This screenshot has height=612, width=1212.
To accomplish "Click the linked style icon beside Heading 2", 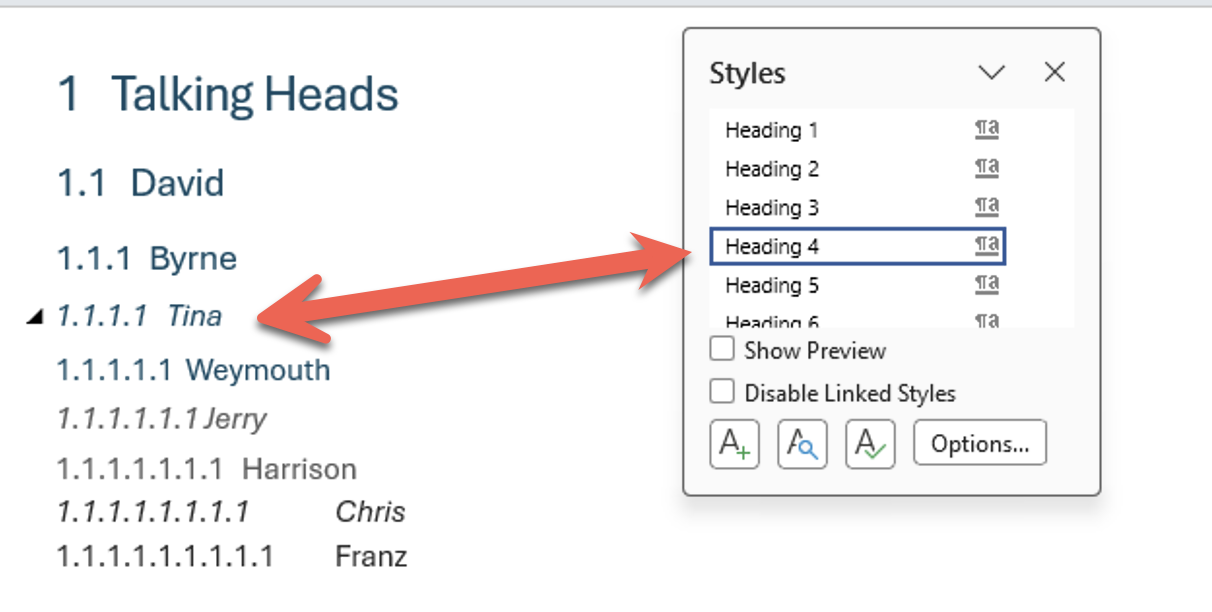I will click(987, 169).
